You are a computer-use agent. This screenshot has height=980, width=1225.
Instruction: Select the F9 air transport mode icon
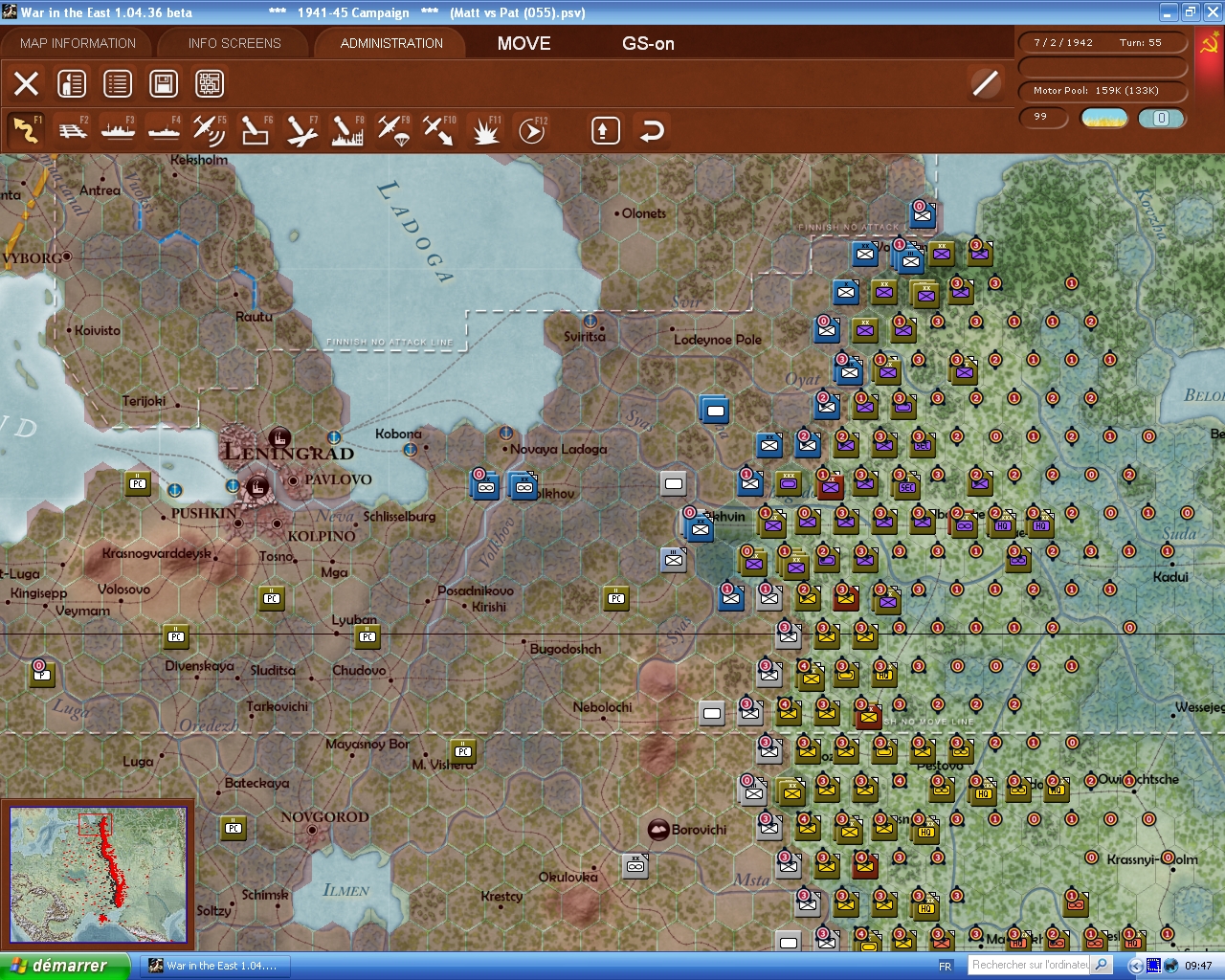(393, 130)
